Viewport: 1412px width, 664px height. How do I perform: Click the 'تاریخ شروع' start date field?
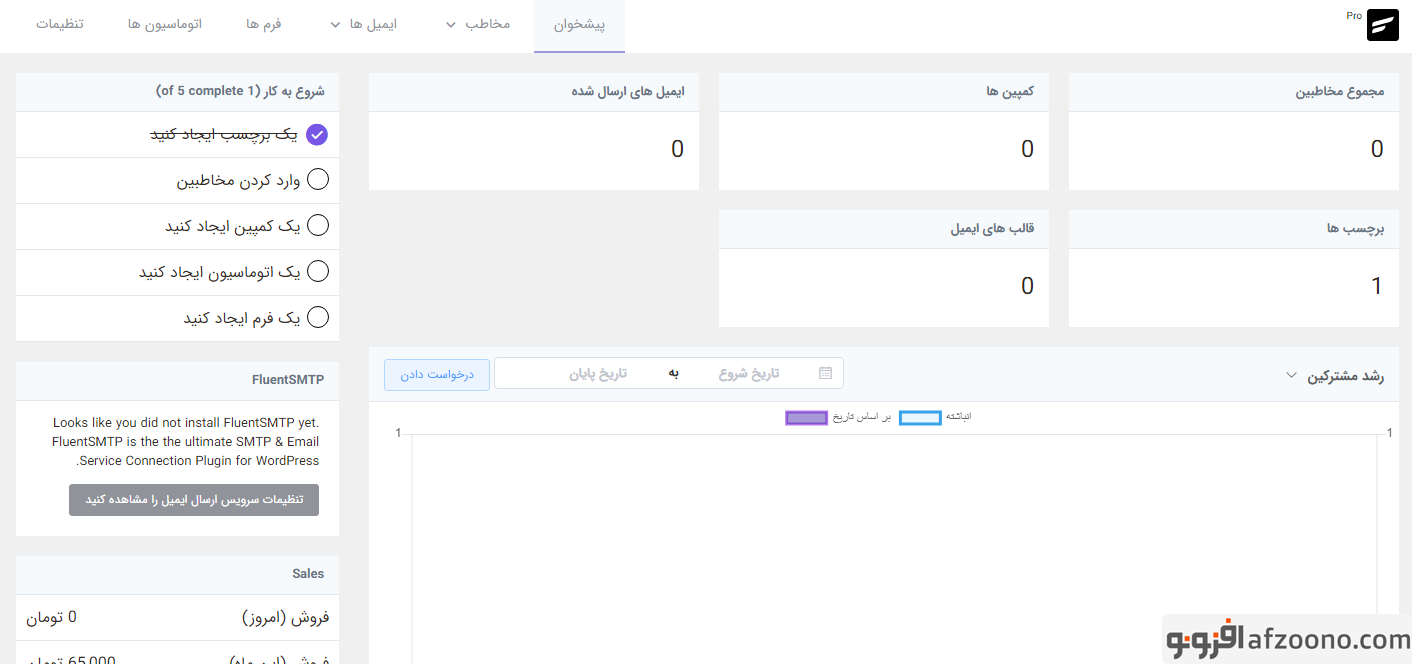click(x=748, y=373)
